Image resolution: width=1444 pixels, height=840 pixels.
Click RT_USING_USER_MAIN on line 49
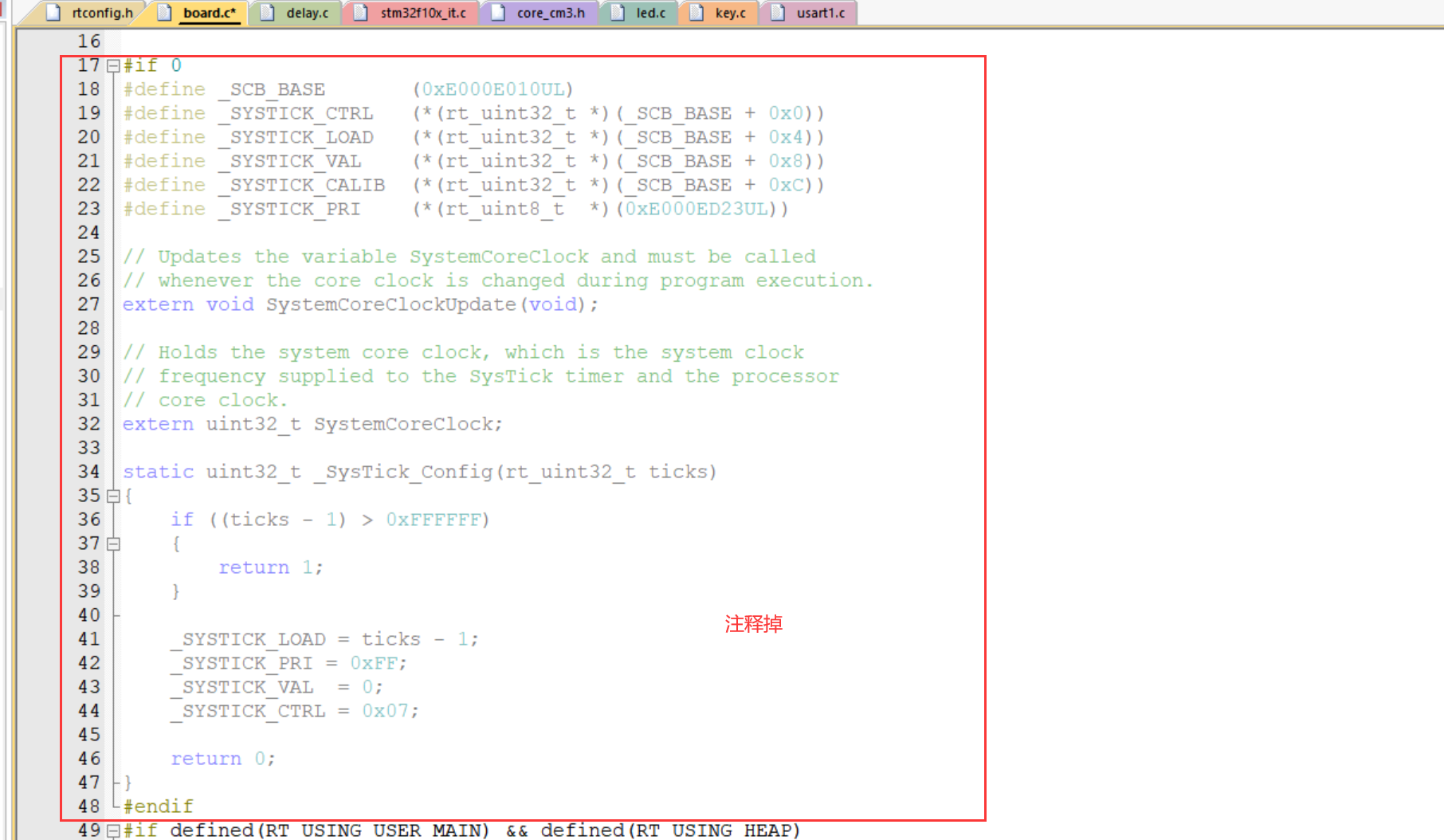tap(374, 830)
